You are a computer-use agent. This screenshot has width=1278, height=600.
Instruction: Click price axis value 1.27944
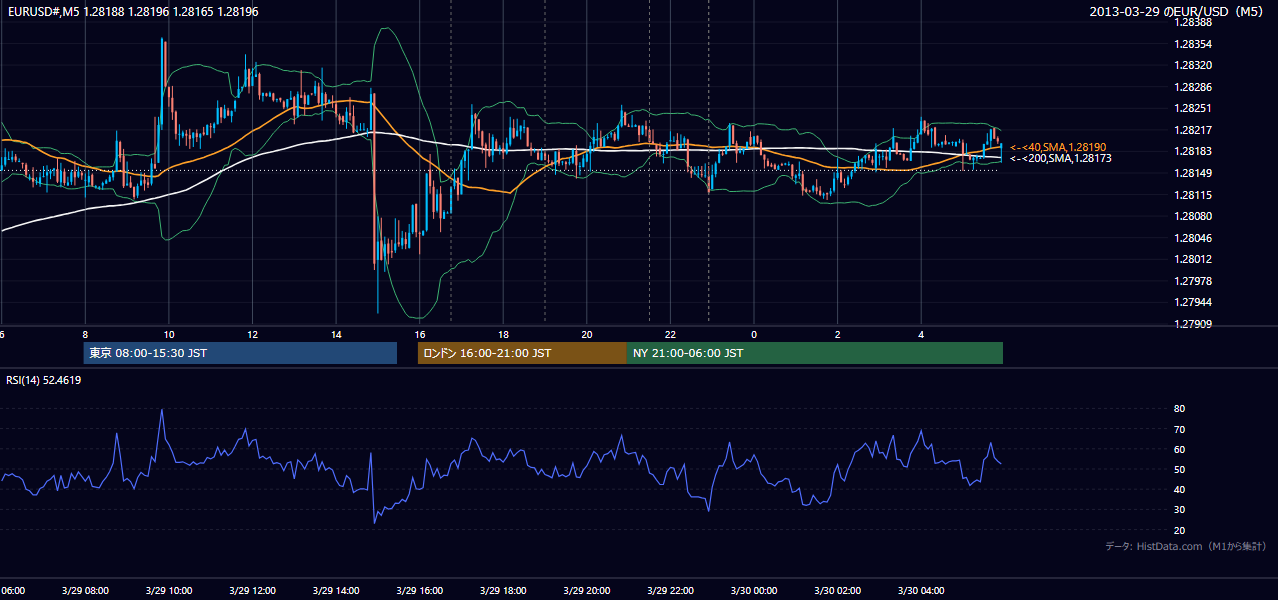click(x=1193, y=302)
